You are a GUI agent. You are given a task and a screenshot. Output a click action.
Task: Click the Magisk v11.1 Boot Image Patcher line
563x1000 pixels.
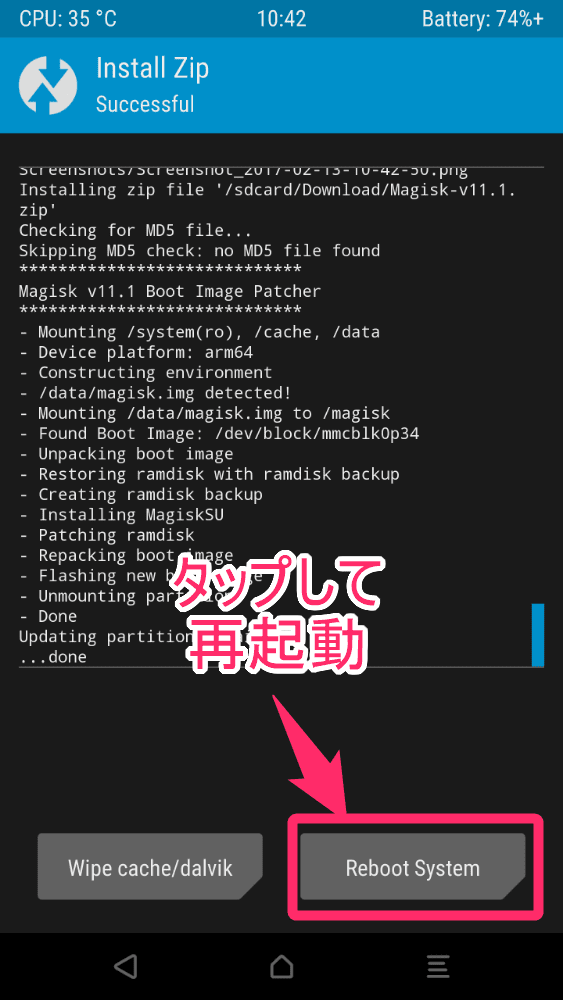170,291
